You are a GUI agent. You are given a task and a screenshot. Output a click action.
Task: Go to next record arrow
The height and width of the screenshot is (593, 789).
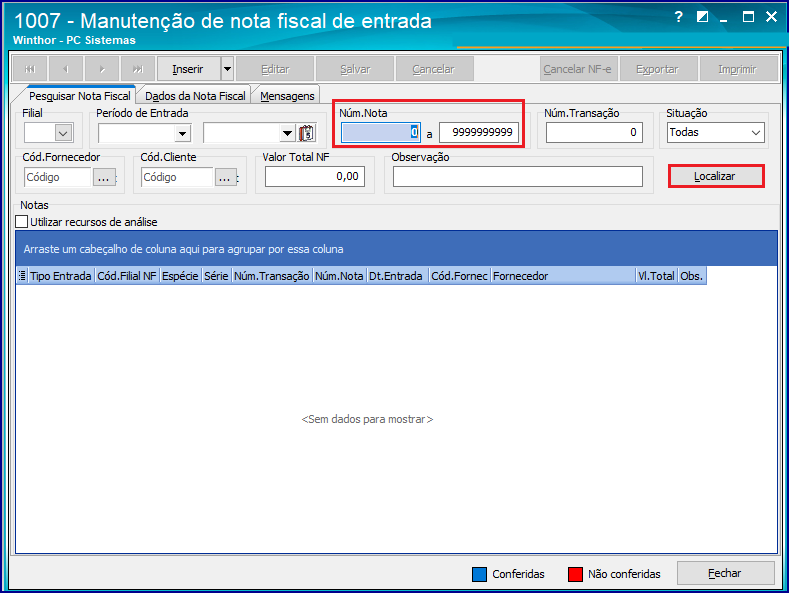tap(102, 69)
